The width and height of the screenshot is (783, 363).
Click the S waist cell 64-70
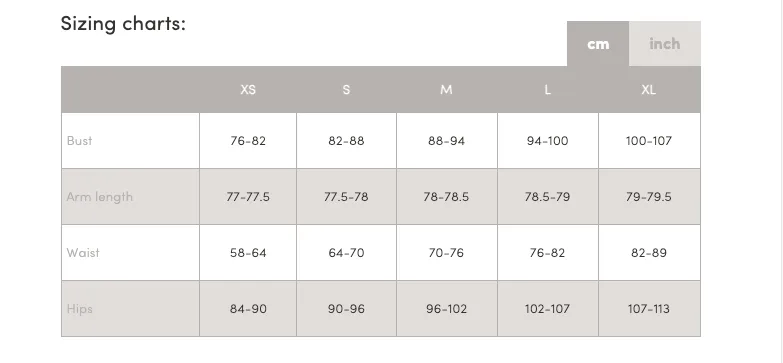click(347, 253)
